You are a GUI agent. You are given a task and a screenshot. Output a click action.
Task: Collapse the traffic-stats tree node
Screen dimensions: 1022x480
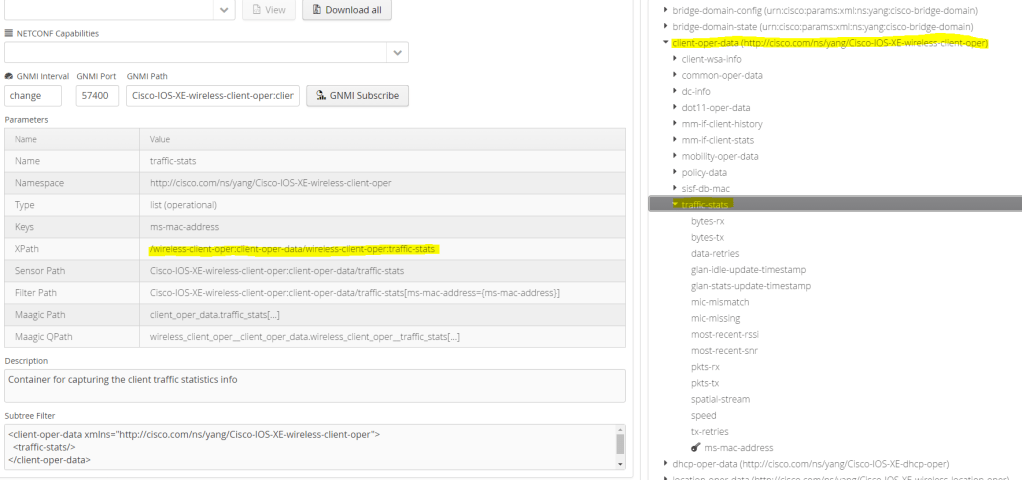click(x=675, y=204)
